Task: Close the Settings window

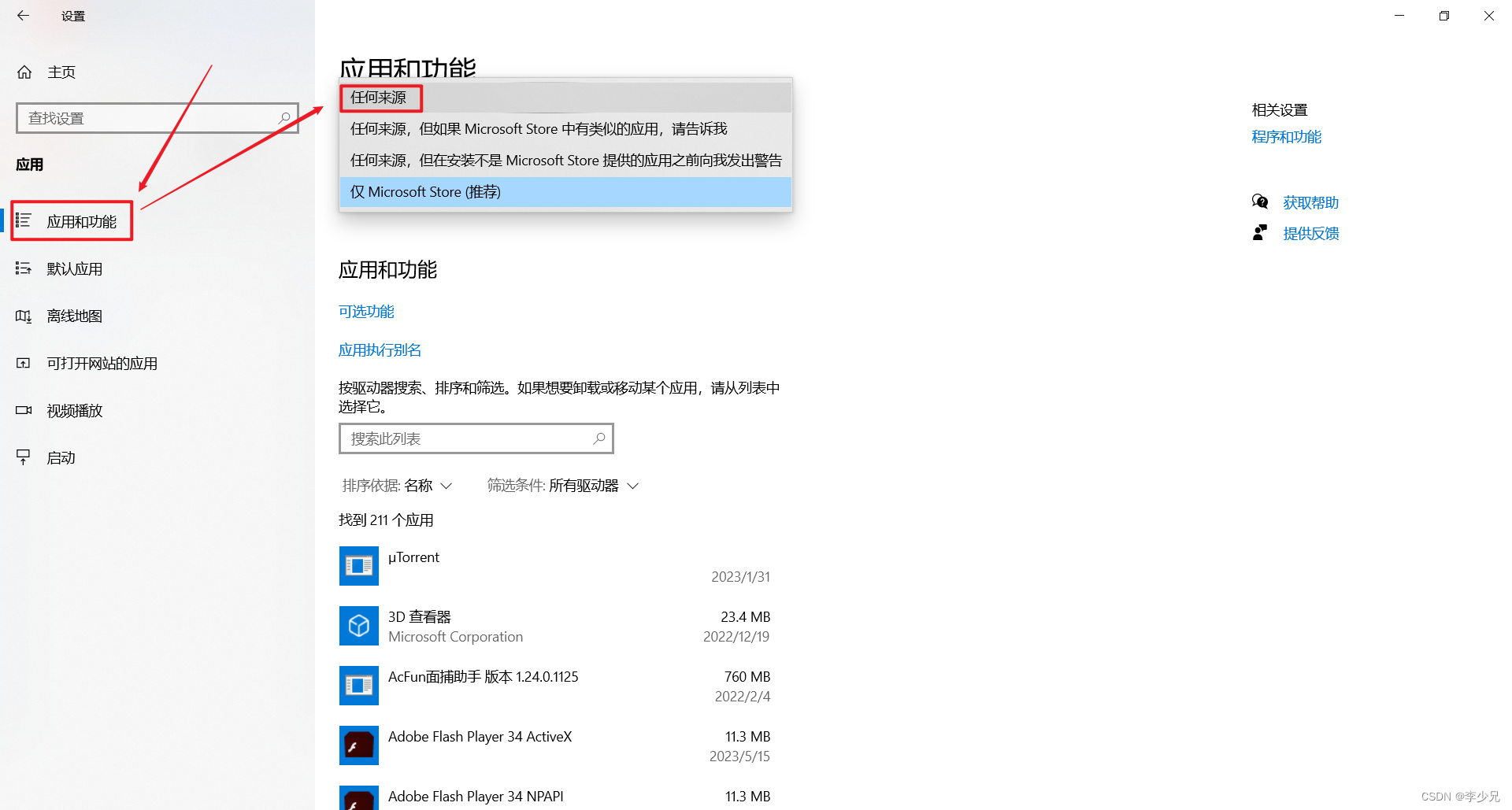Action: click(1489, 16)
